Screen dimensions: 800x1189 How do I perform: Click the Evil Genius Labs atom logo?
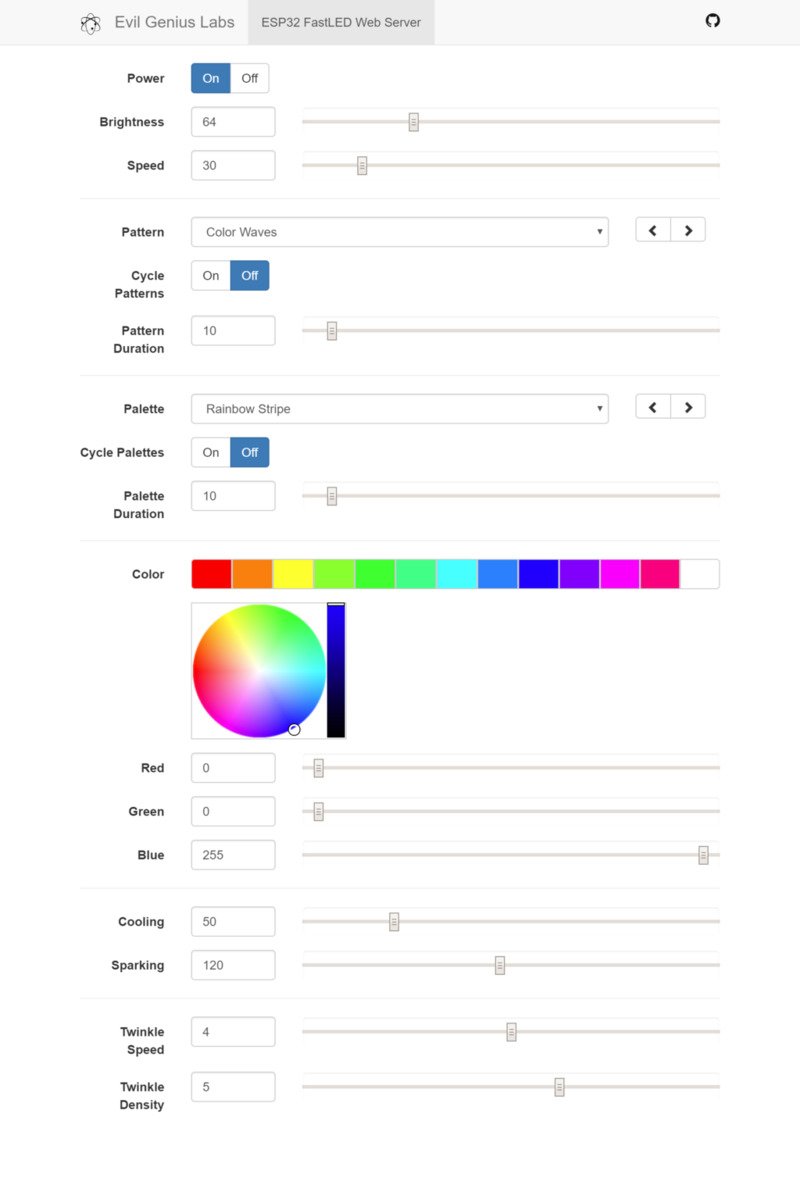(x=90, y=23)
